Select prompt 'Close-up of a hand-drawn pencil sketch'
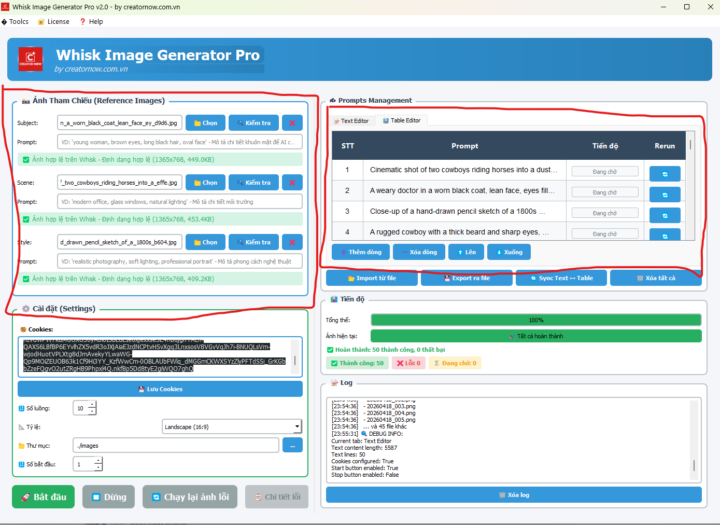Screen dimensions: 720x525 pos(464,211)
